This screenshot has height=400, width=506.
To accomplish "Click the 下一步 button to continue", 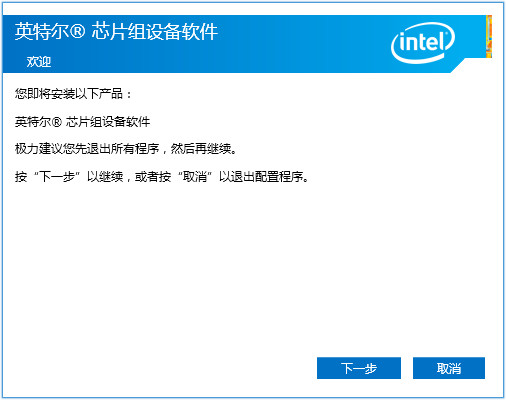I will (359, 368).
